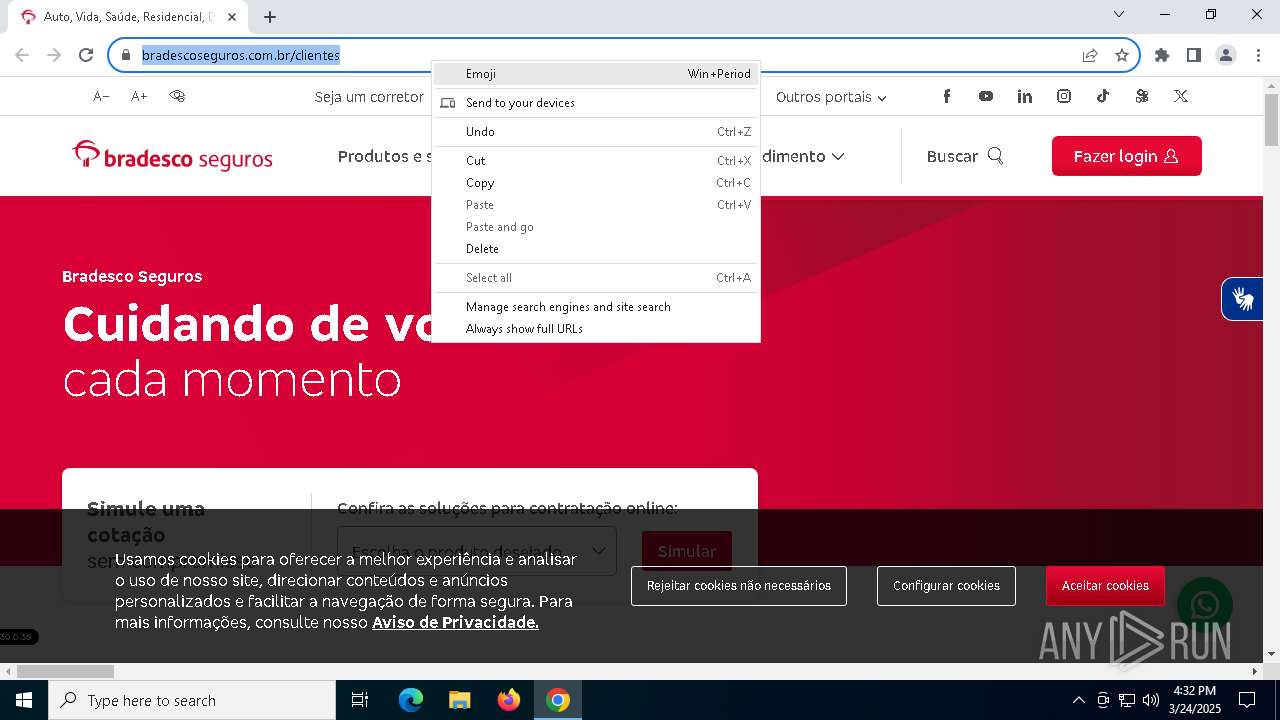Expand the Outros portais dropdown
The height and width of the screenshot is (720, 1280).
point(831,97)
